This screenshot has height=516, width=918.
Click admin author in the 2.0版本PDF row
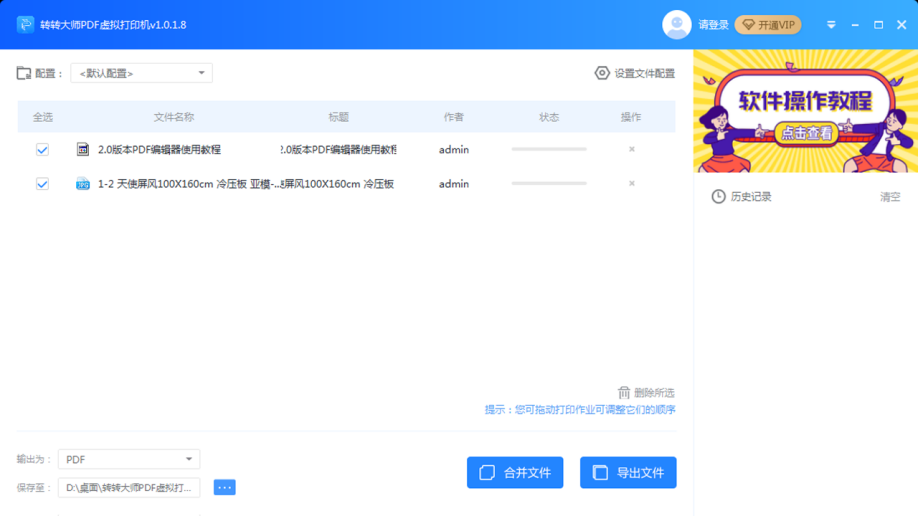click(454, 150)
